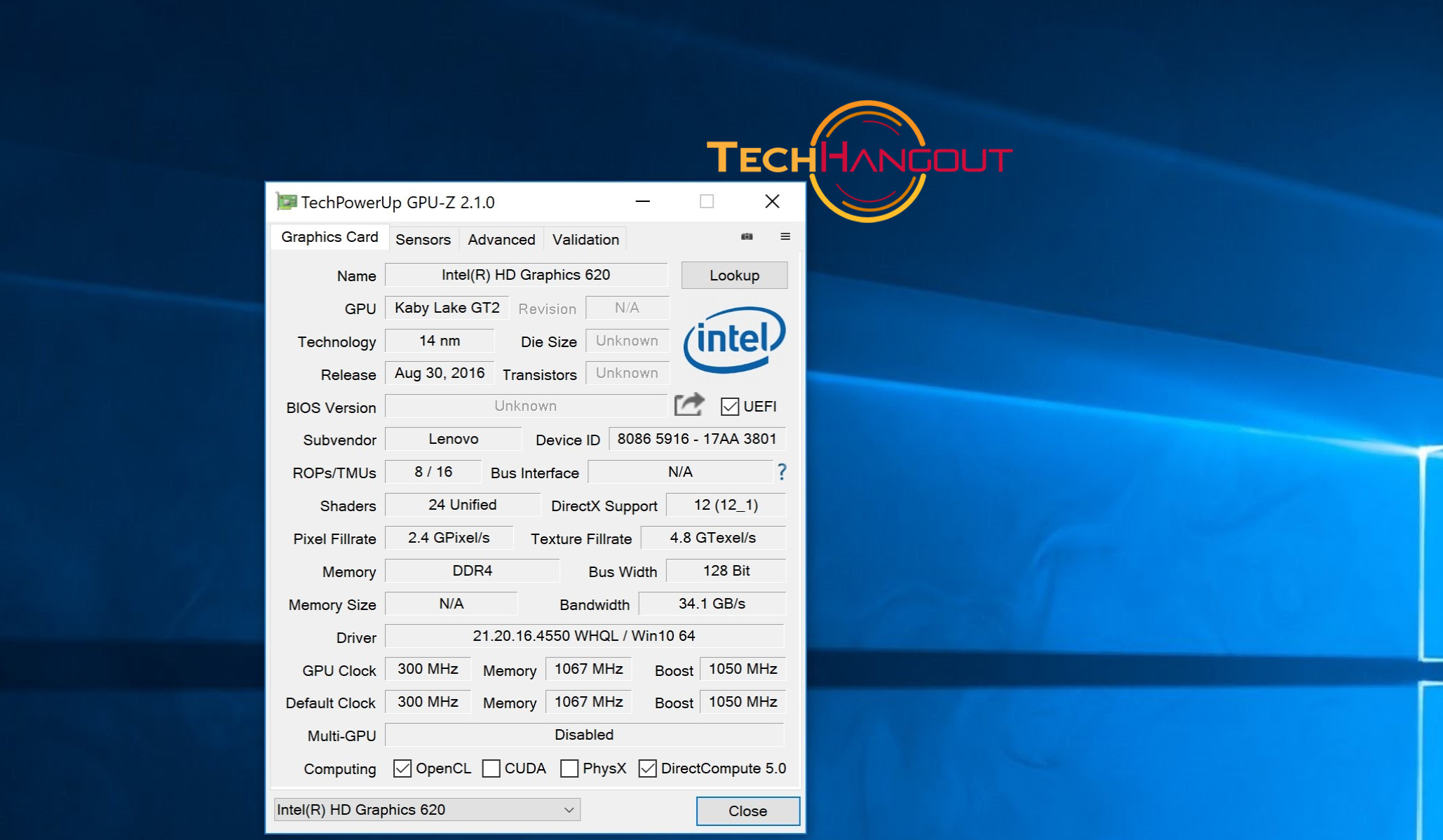Click the screenshot camera icon
Screen dimensions: 1443x840
click(747, 237)
